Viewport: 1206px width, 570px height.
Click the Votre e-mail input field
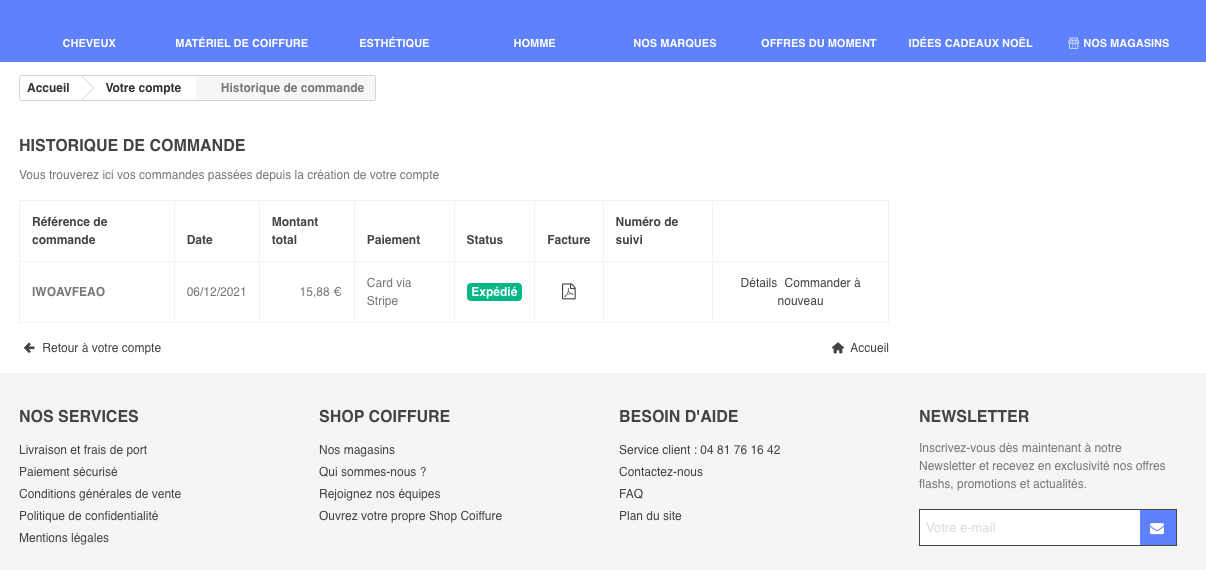tap(1029, 527)
